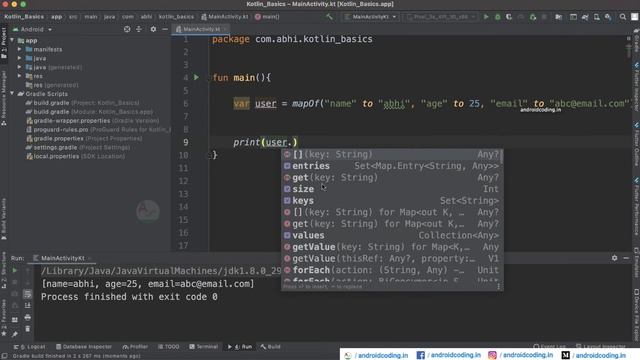
Task: Toggle the Project tool window strip button
Action: click(x=4, y=43)
